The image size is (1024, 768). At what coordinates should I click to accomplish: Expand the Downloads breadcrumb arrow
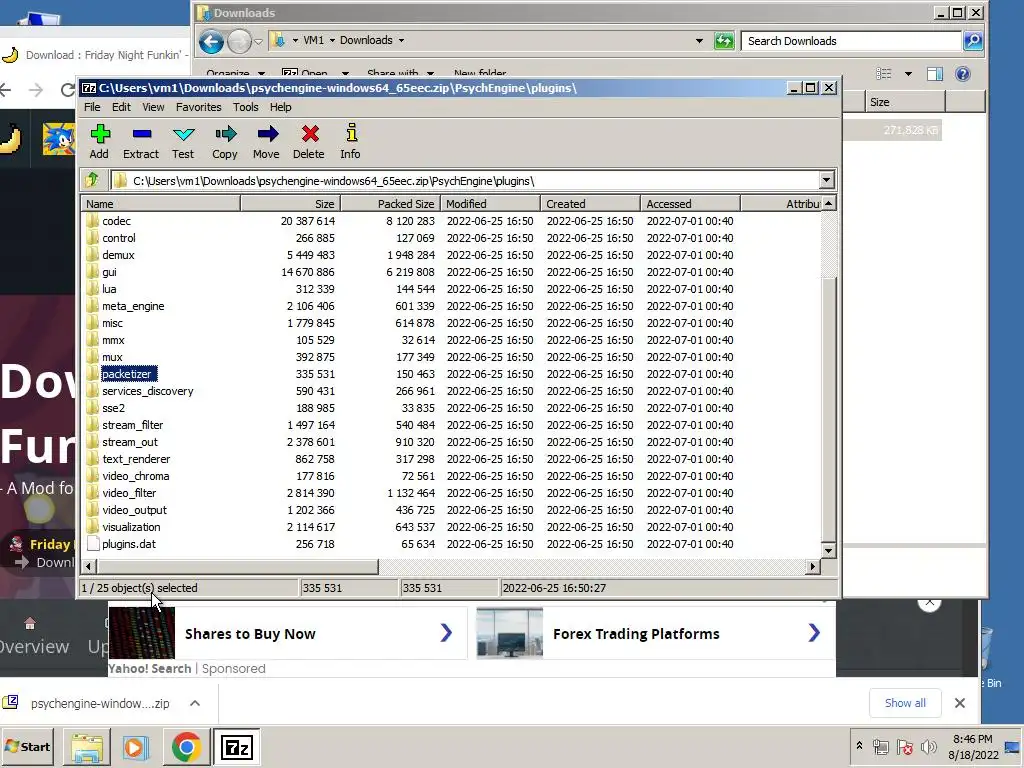(x=401, y=40)
